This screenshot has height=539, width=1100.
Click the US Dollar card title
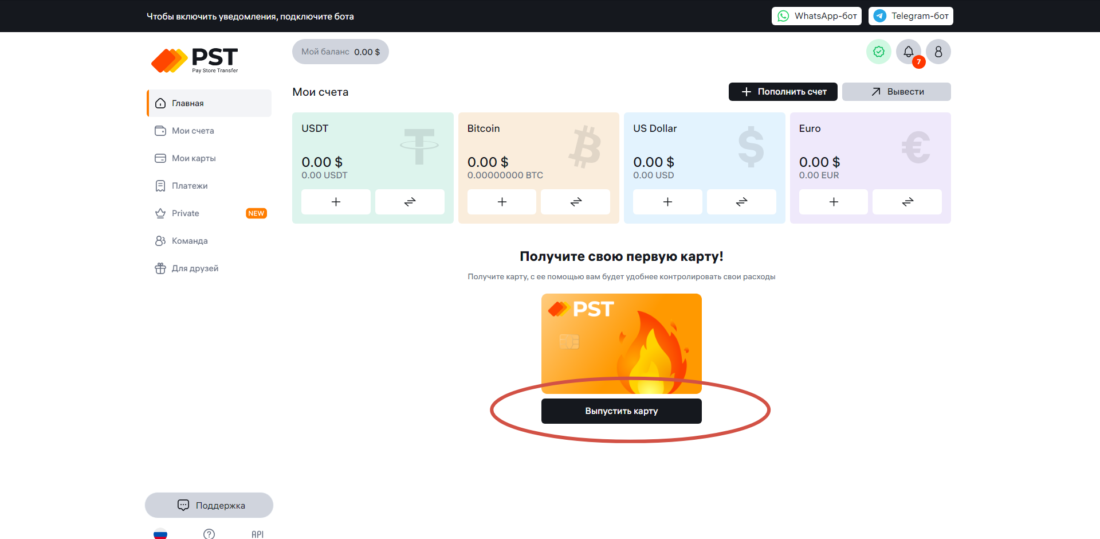(655, 128)
